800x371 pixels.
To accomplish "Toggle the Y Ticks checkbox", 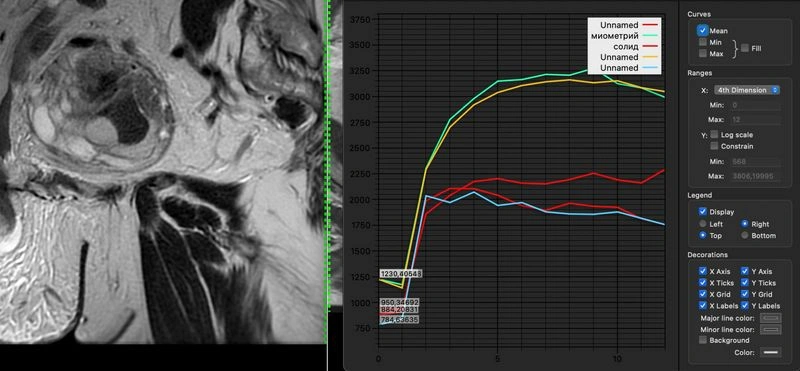I will point(744,282).
